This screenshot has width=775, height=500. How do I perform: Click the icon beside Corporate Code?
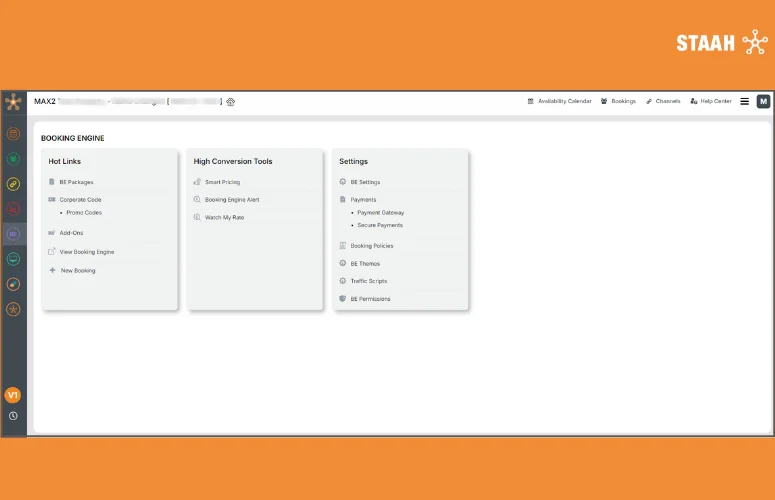click(51, 200)
